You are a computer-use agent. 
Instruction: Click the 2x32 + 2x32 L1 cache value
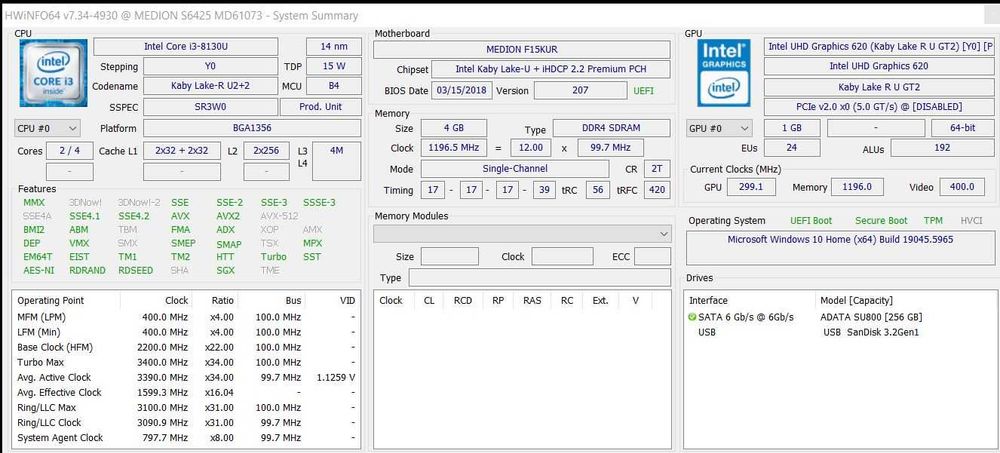click(182, 151)
